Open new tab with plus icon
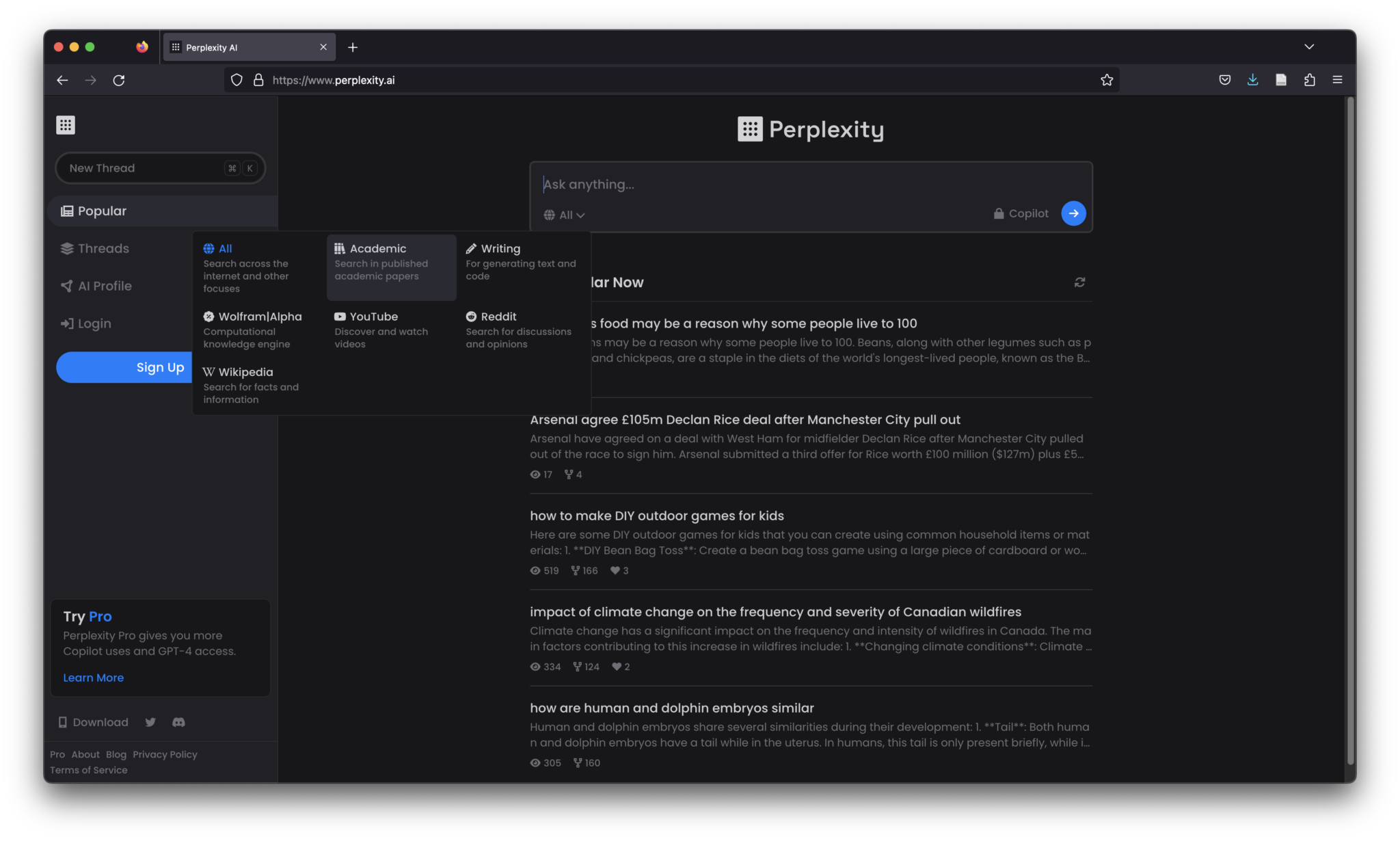Screen dimensions: 1400x841 pyautogui.click(x=353, y=47)
